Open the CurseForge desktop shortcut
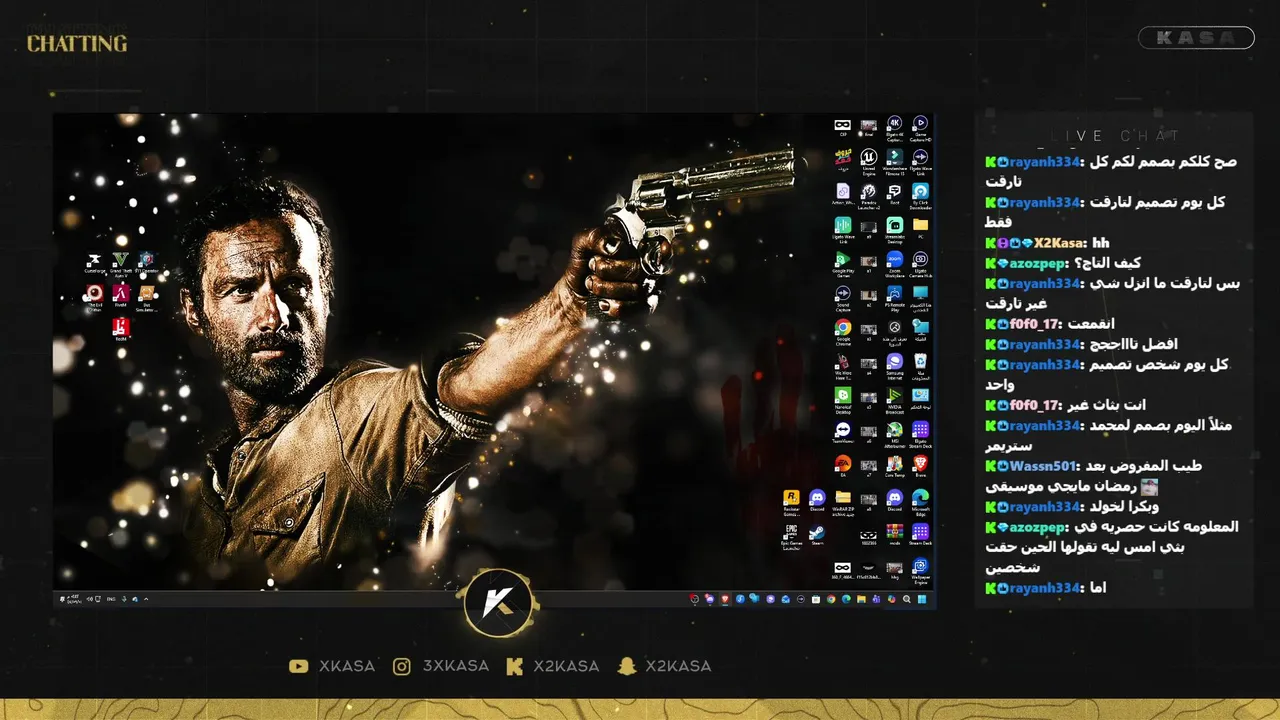The height and width of the screenshot is (720, 1280). pos(95,264)
